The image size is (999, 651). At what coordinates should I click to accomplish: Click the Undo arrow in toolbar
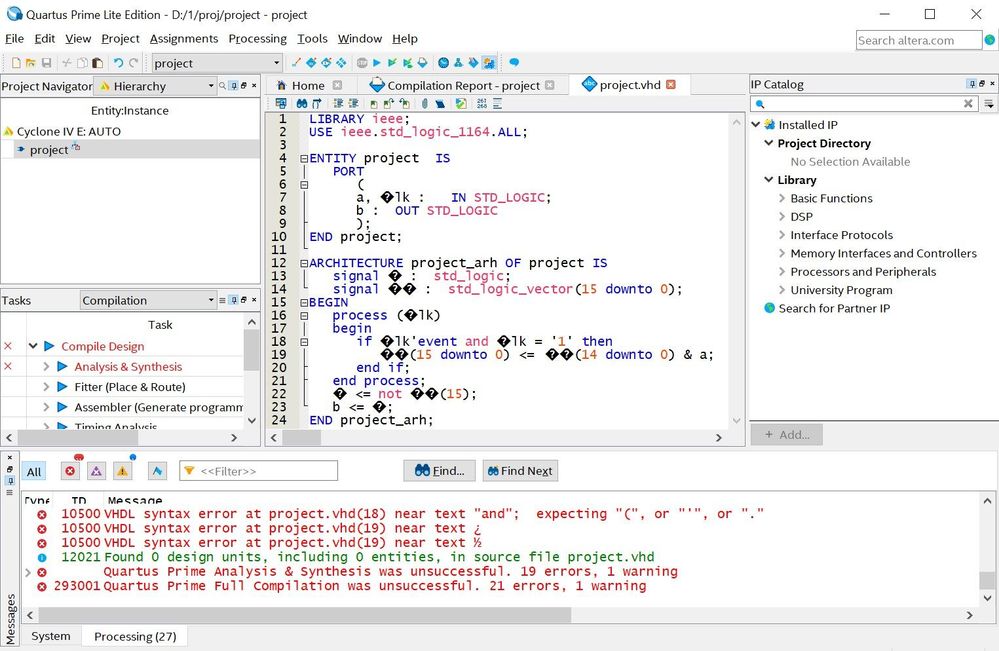coord(118,63)
